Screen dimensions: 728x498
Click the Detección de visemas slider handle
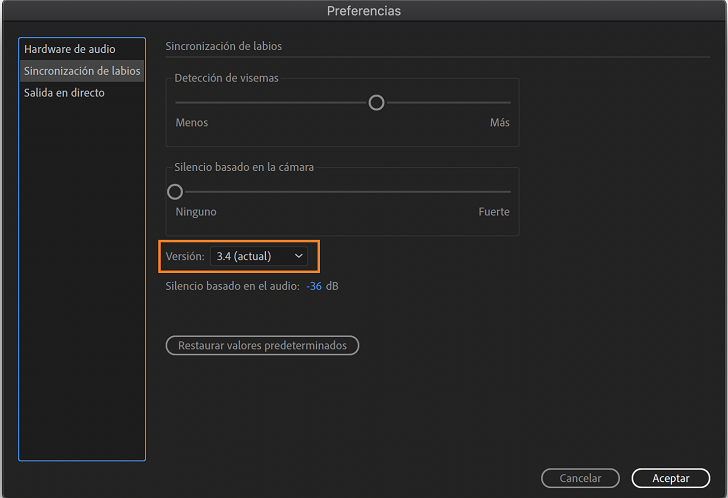[x=376, y=102]
